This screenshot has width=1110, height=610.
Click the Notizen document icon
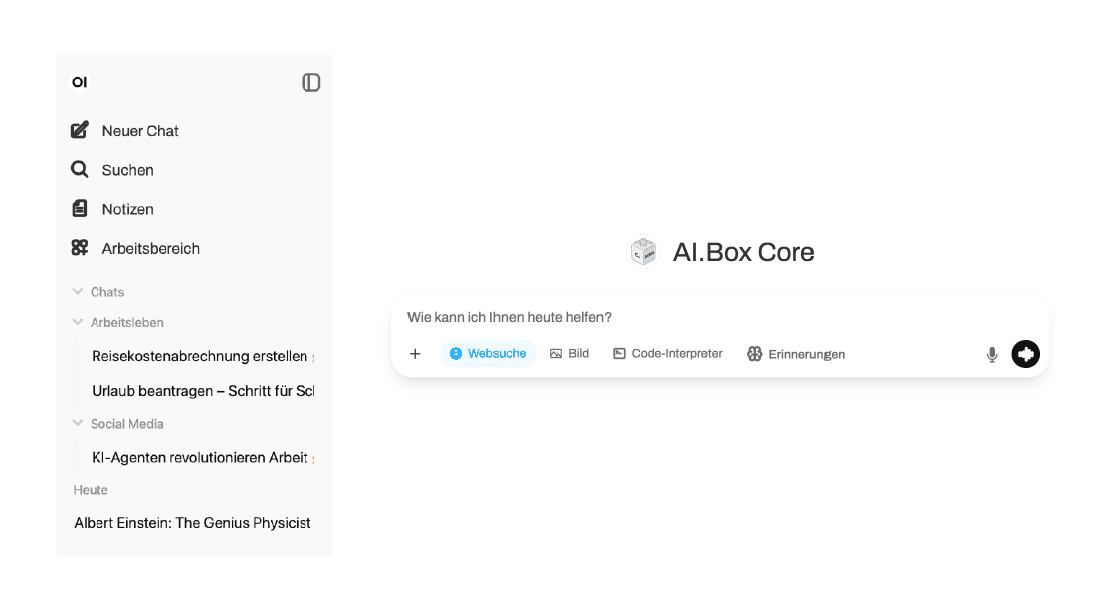[x=80, y=209]
